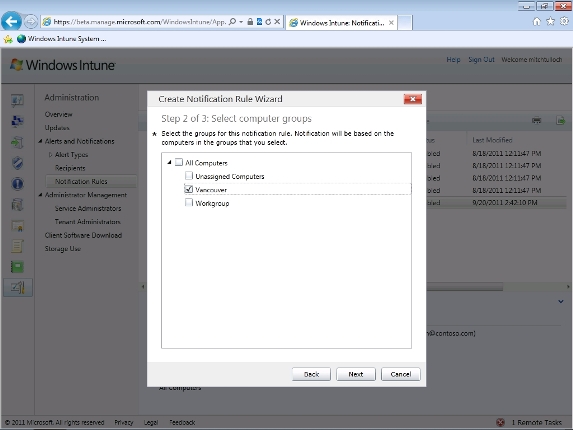Click the Alerts info icon in sidebar

coord(18,183)
